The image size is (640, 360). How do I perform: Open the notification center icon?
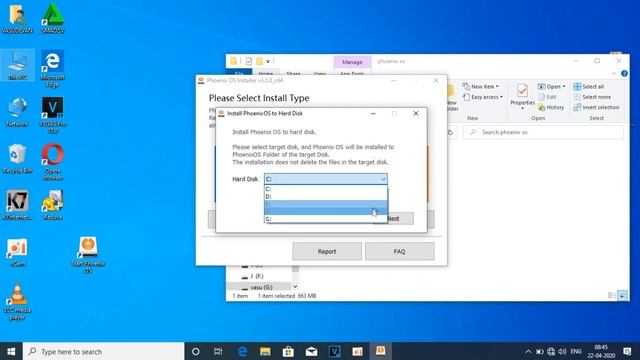click(627, 351)
